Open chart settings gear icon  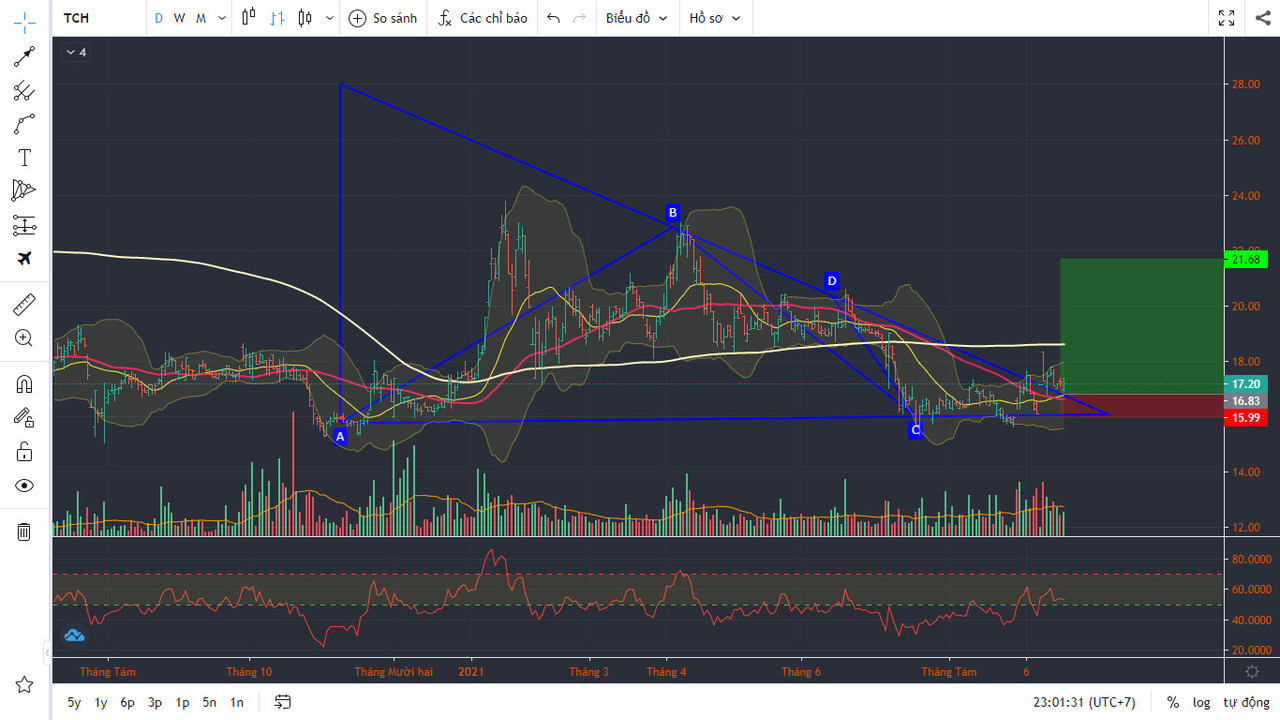point(1252,672)
